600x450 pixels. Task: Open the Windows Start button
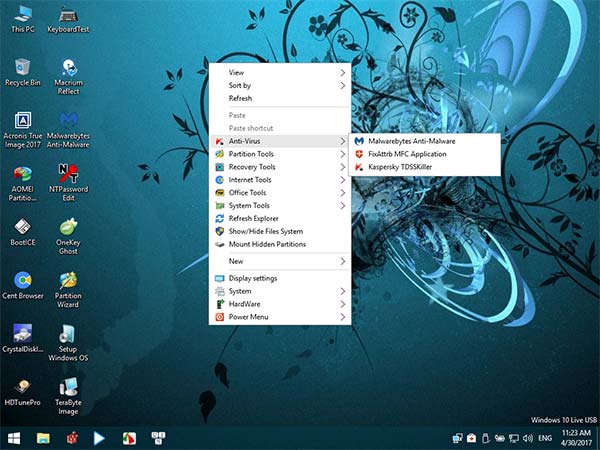pyautogui.click(x=14, y=438)
